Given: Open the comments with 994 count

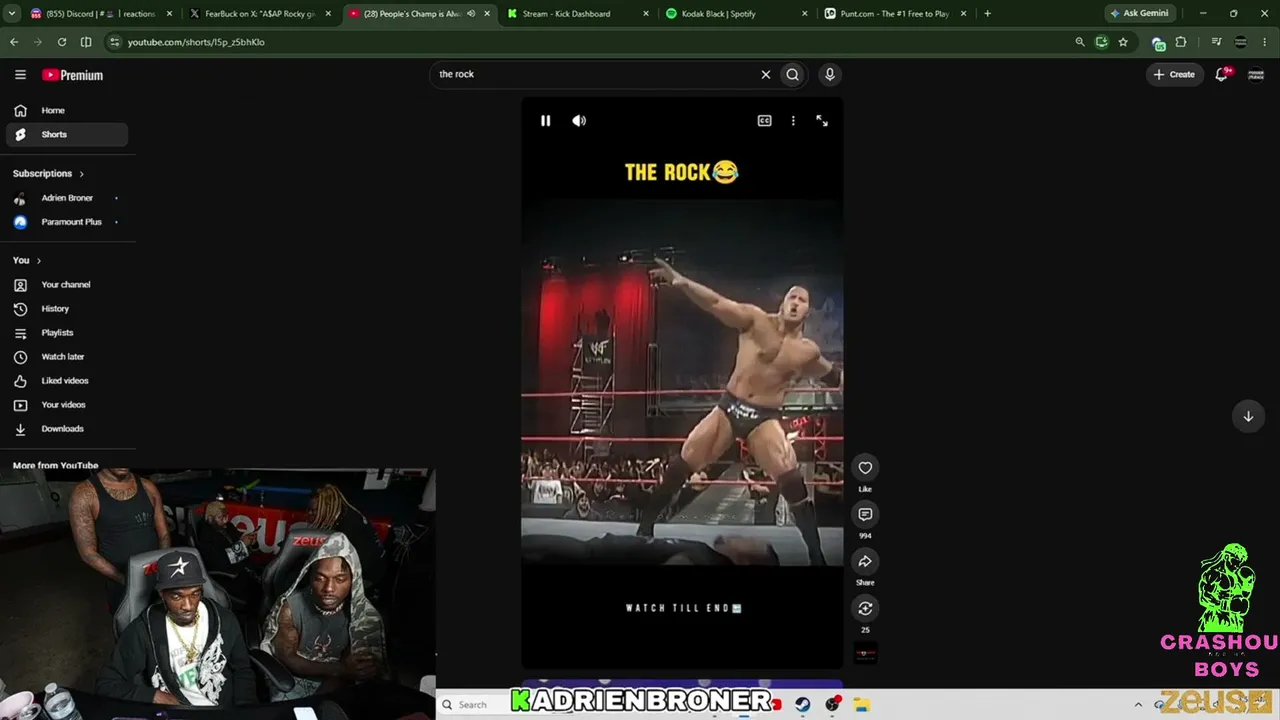Looking at the screenshot, I should (x=865, y=514).
